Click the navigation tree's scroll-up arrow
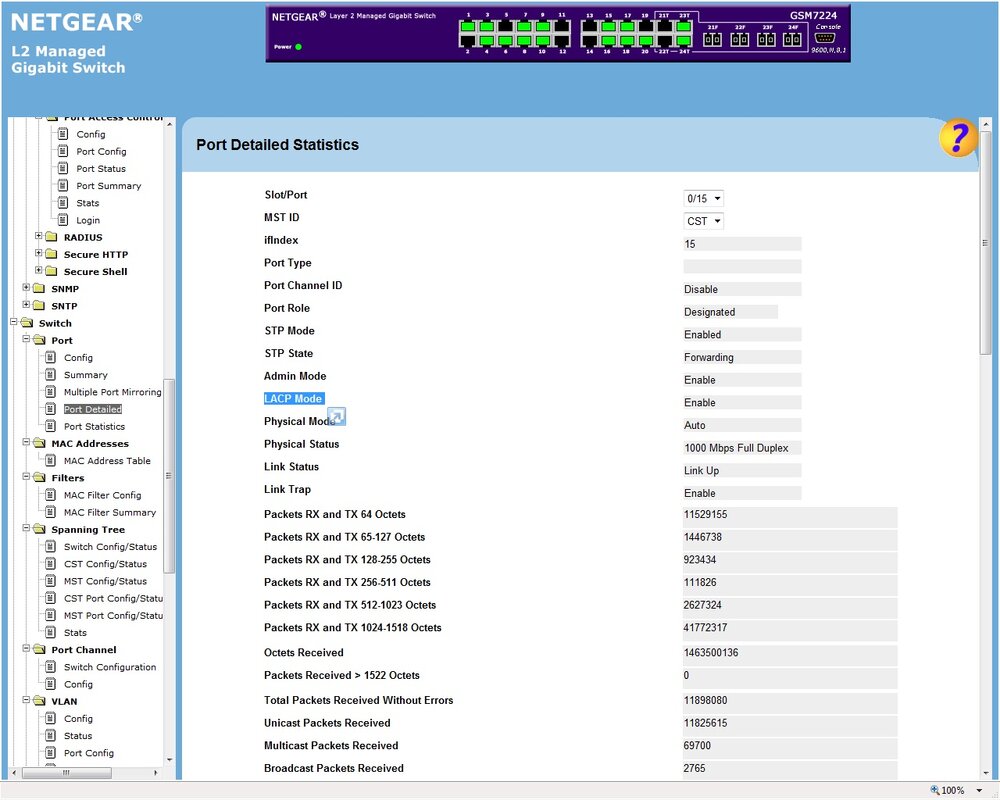The height and width of the screenshot is (800, 1000). coord(169,123)
